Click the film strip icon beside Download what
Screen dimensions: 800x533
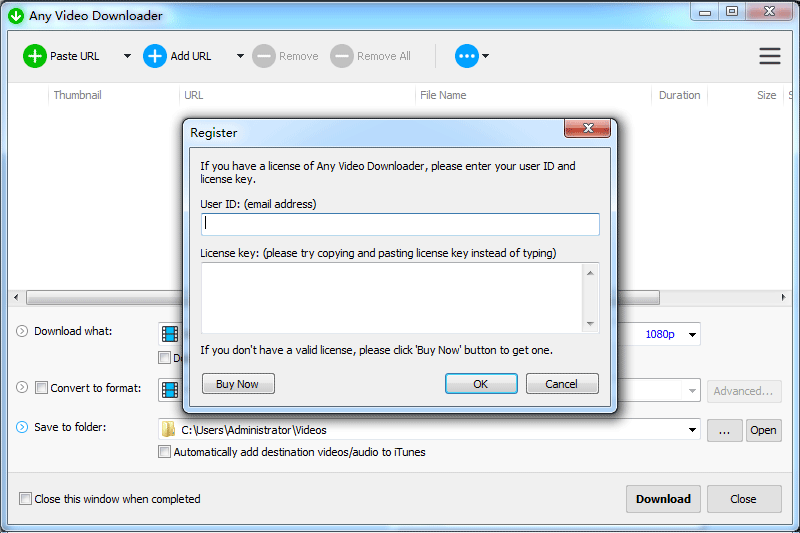tap(170, 334)
